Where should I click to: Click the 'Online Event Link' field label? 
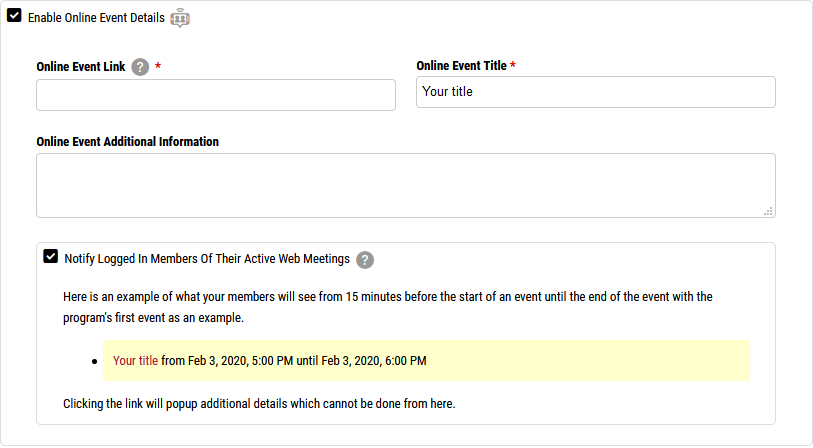point(81,67)
